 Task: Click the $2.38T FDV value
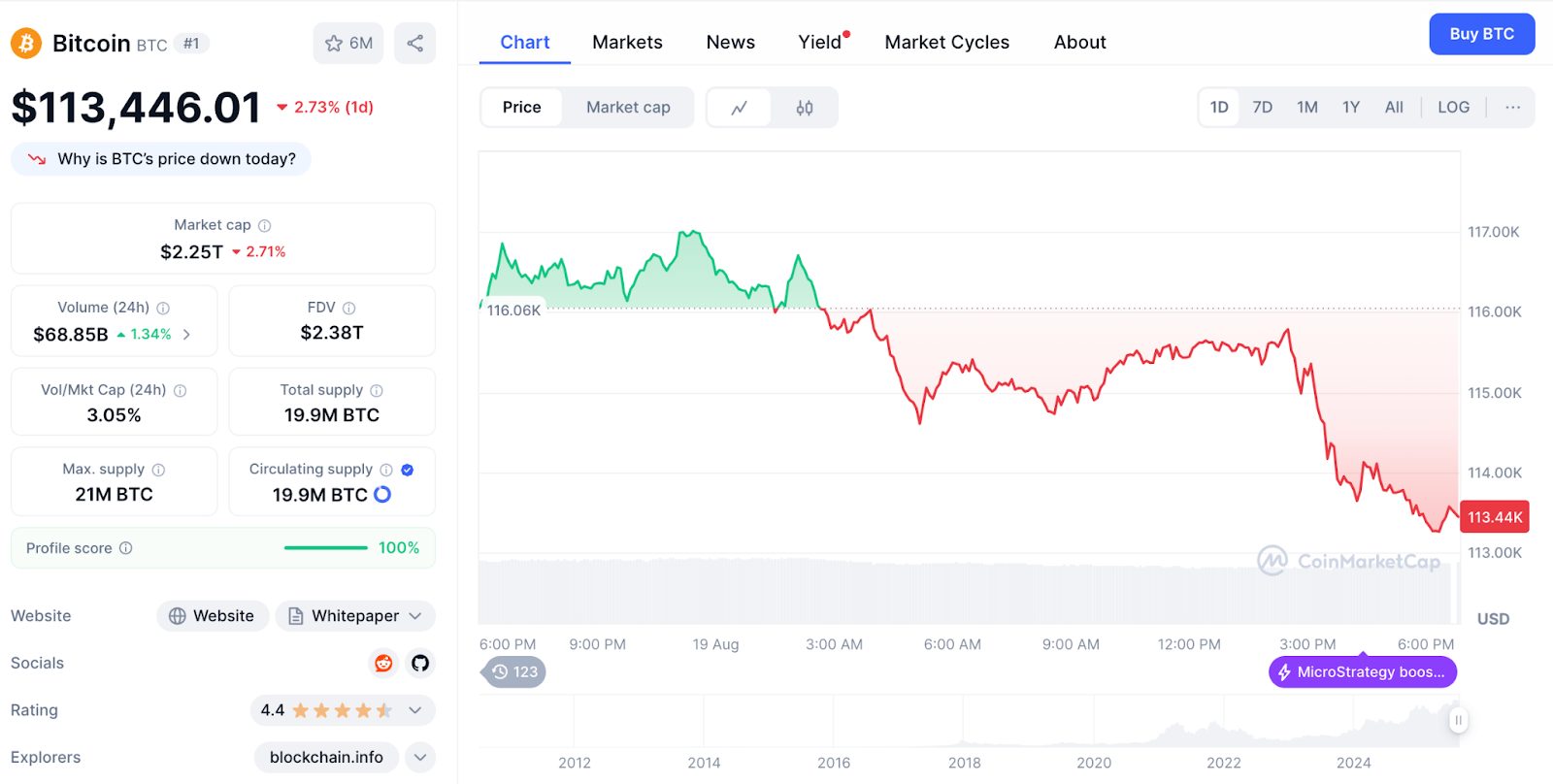(x=332, y=333)
